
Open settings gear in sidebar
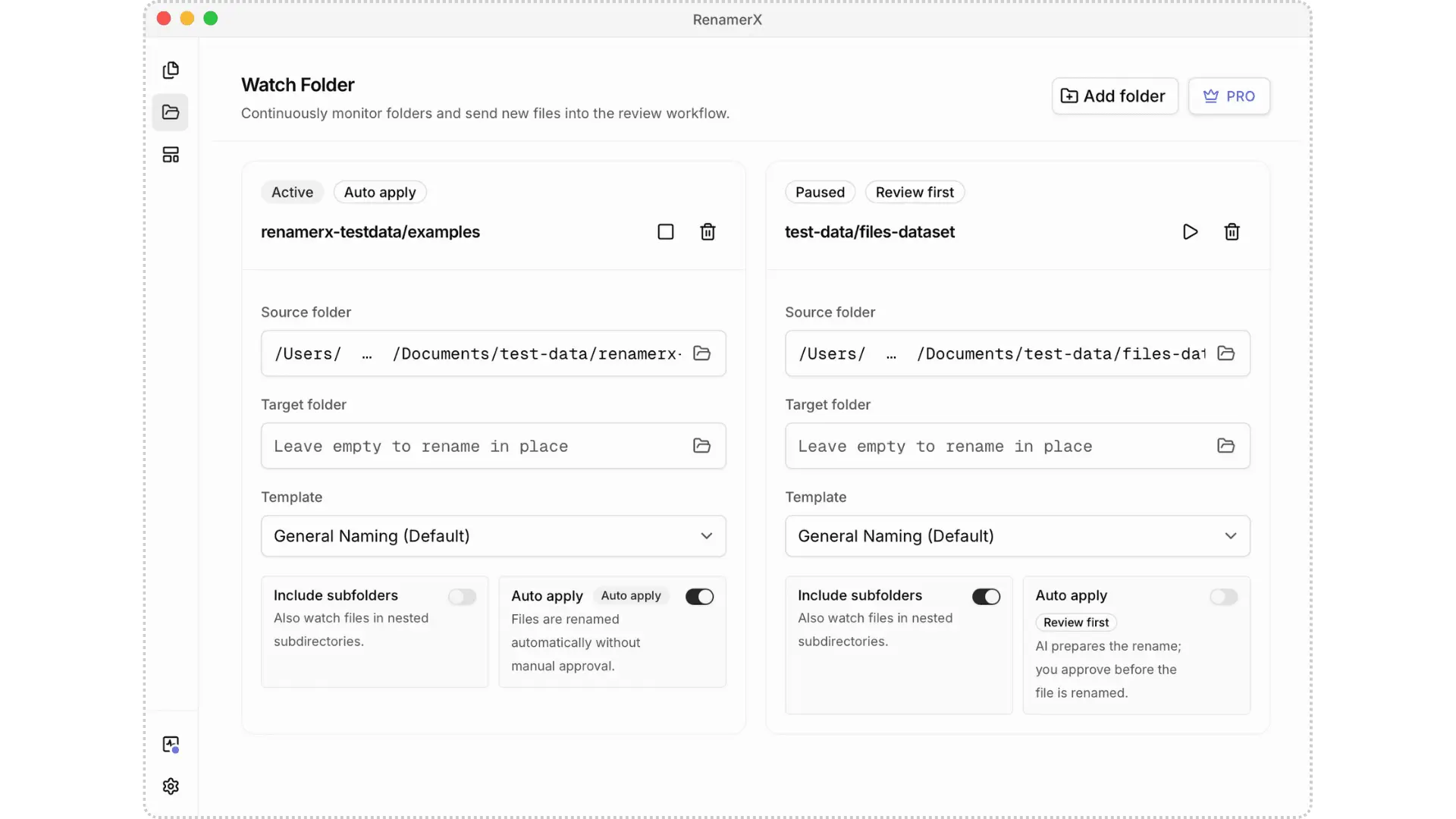(171, 786)
